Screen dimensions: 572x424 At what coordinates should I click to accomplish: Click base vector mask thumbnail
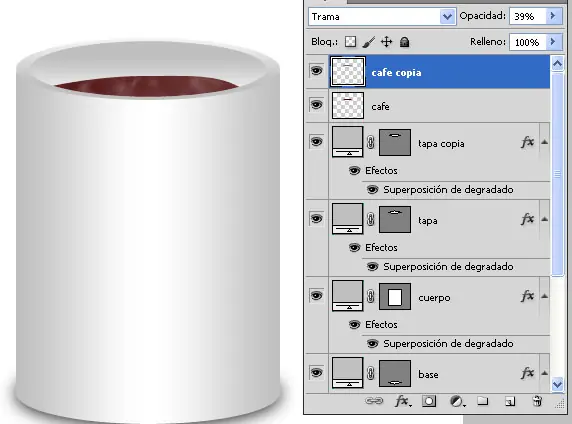pos(395,373)
